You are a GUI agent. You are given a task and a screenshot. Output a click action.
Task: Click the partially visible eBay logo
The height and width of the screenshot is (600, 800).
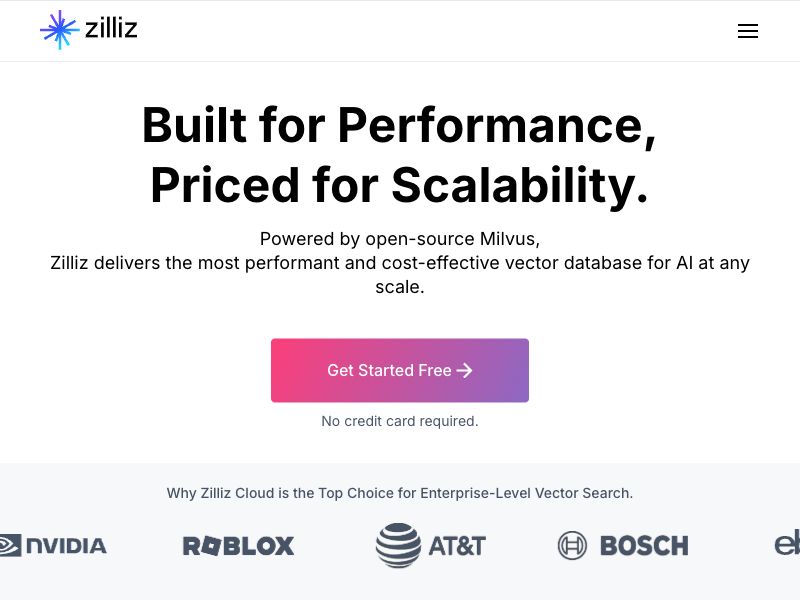point(787,545)
